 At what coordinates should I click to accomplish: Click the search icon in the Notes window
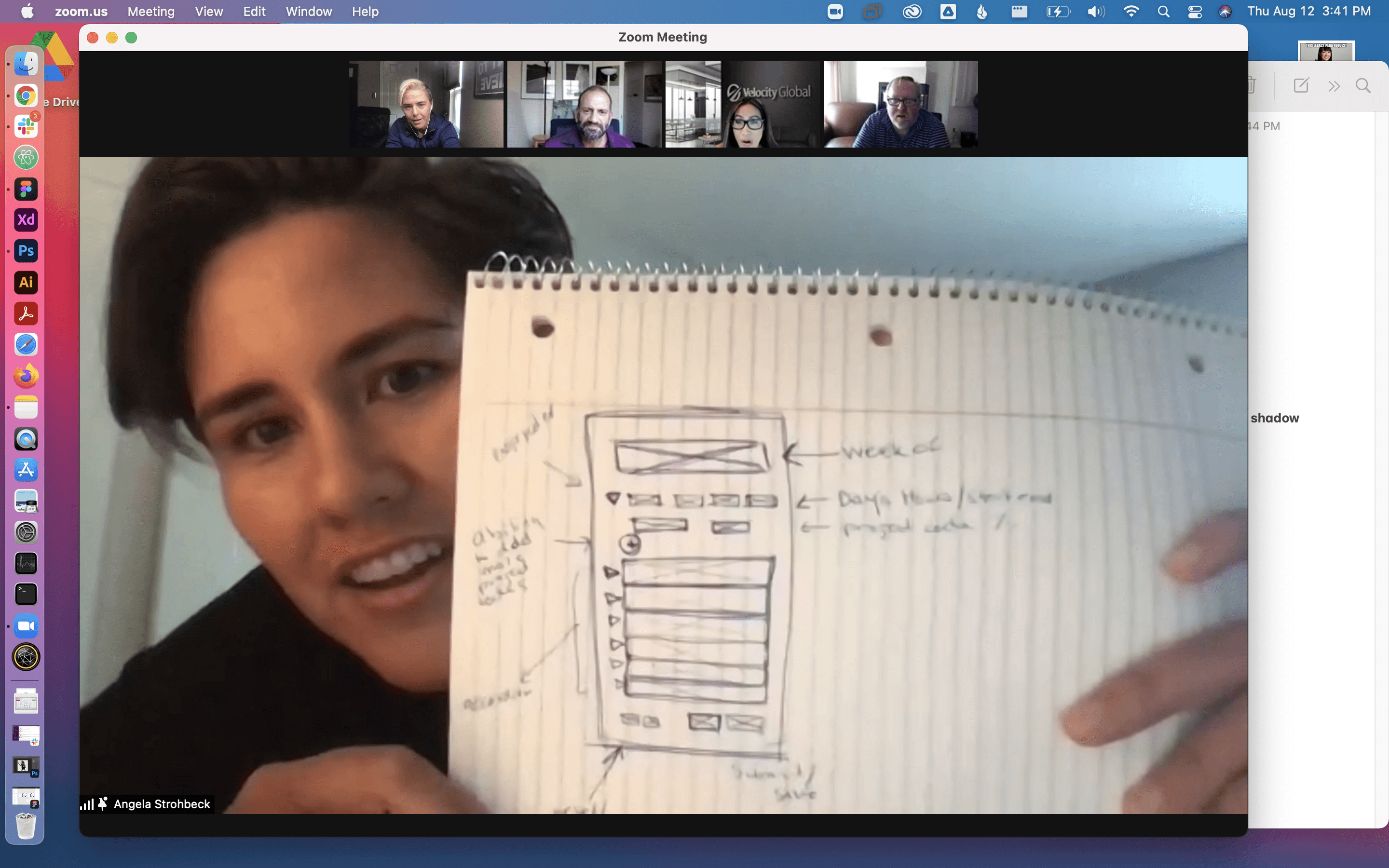1363,85
